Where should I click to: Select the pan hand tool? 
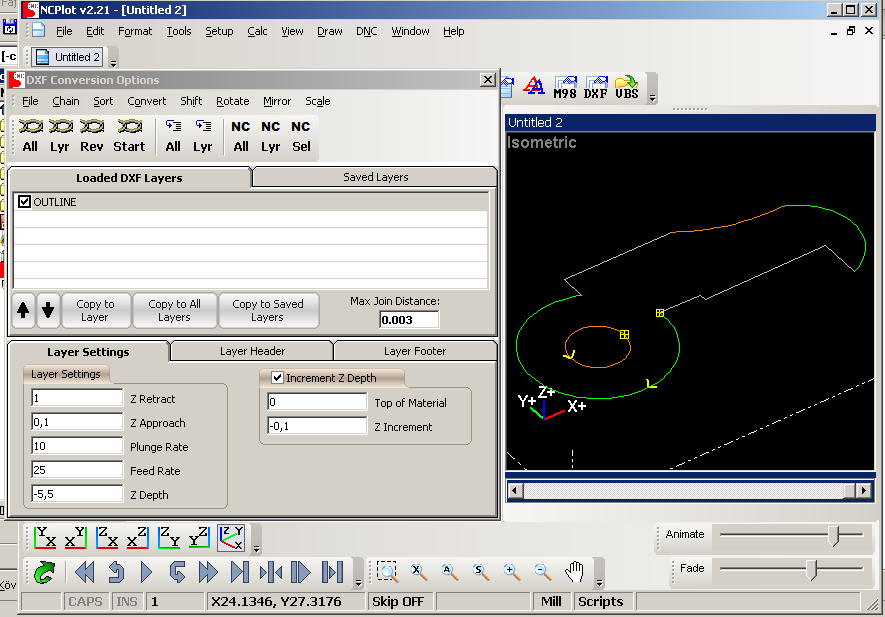[x=574, y=572]
